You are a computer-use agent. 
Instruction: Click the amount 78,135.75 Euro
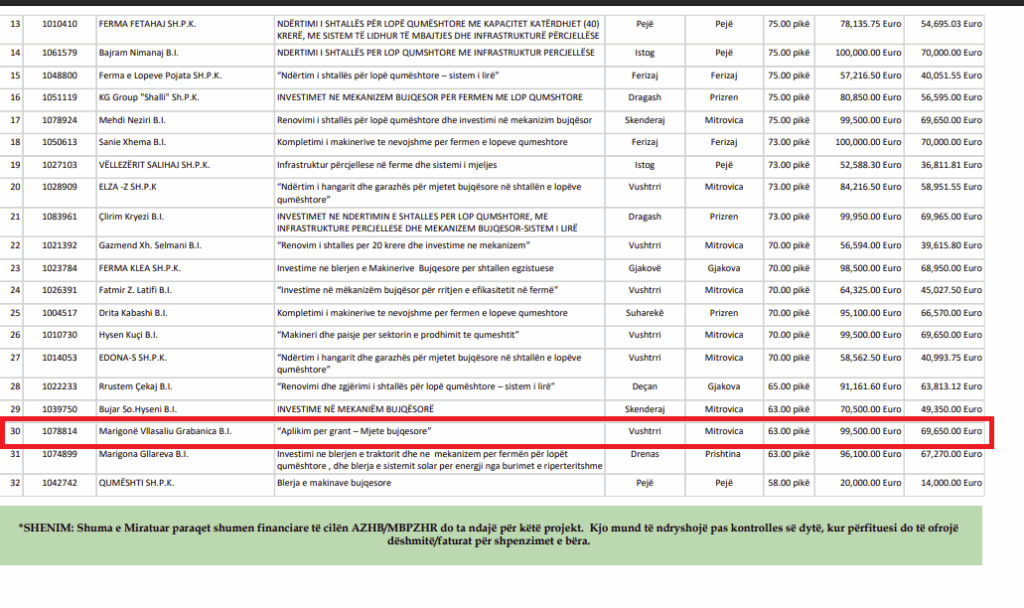[858, 21]
